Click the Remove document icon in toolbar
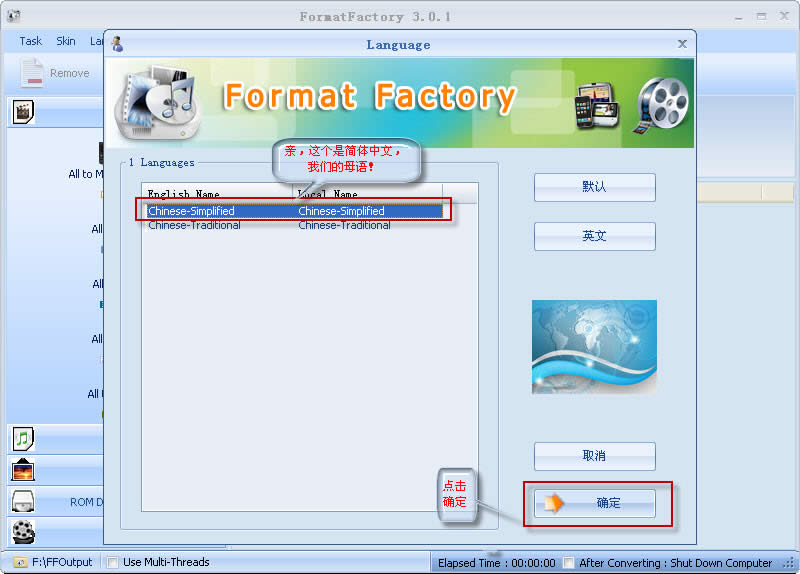The height and width of the screenshot is (574, 800). 33,73
